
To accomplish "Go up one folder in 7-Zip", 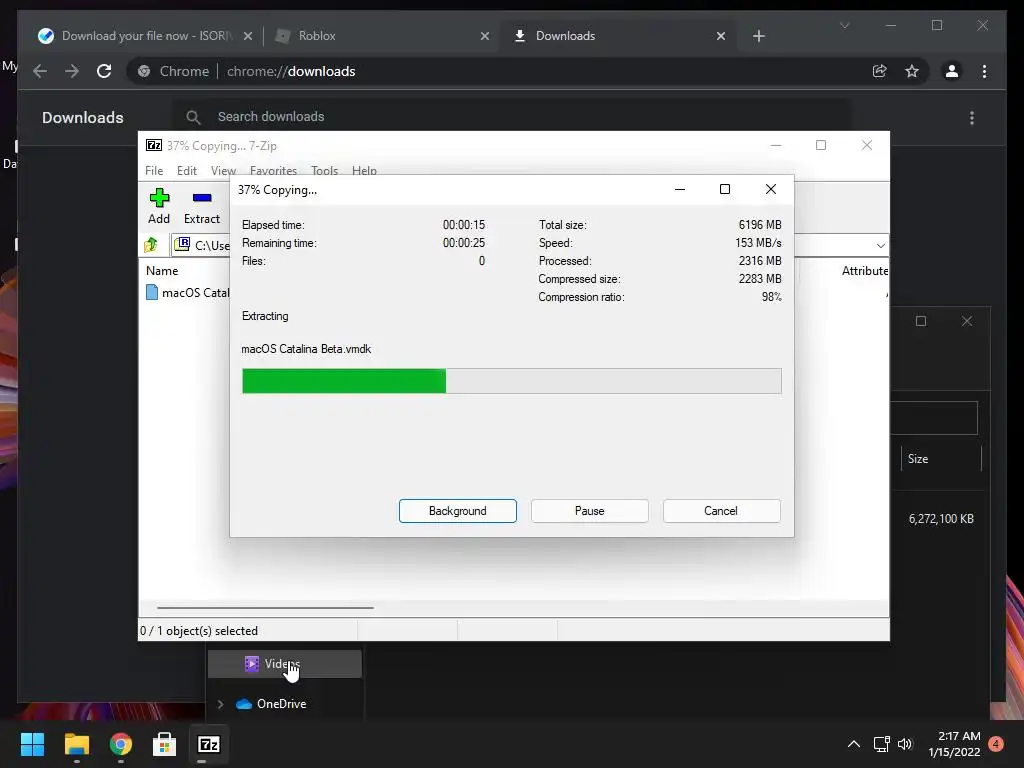I will [151, 245].
